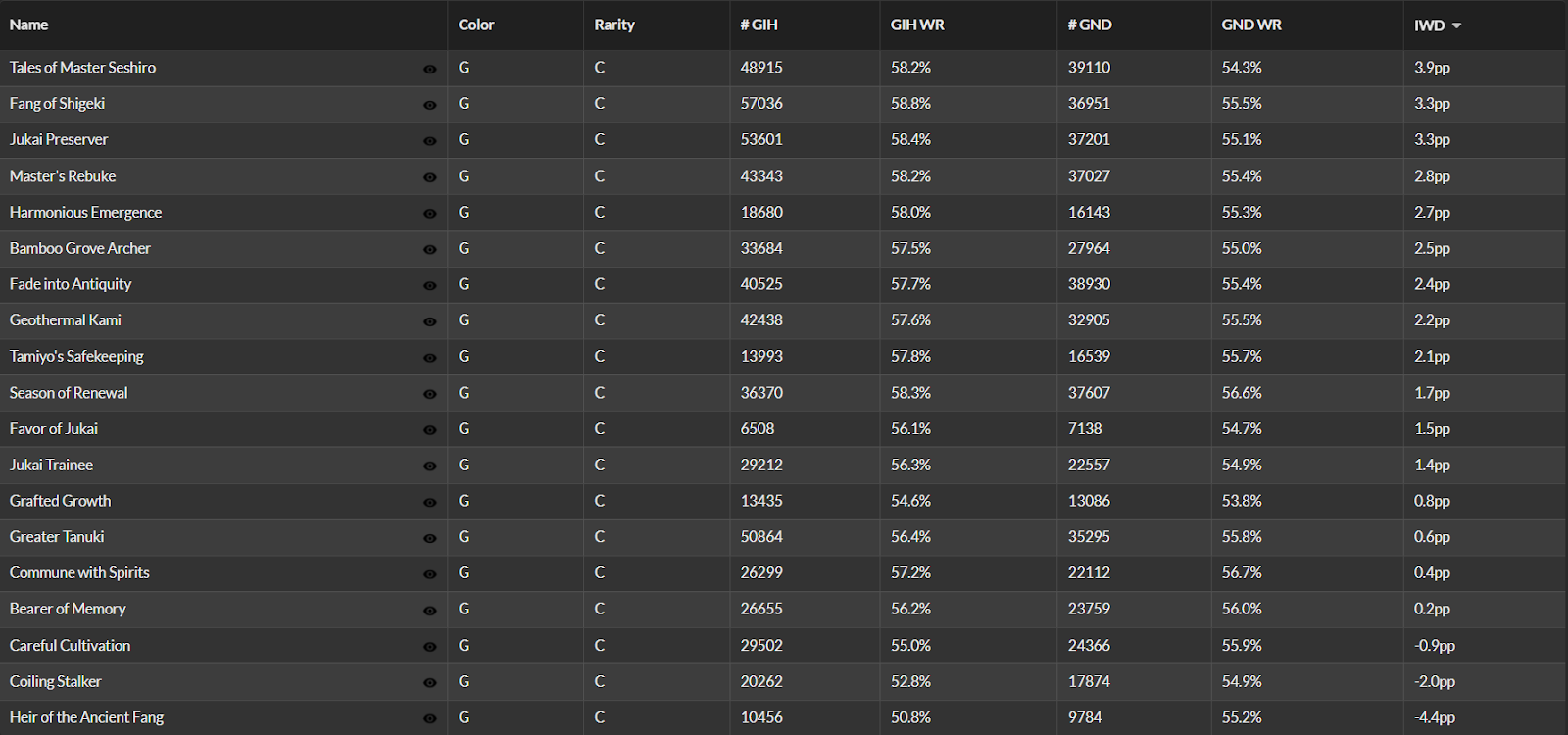Viewport: 1568px width, 735px height.
Task: Click the eye icon beside Bamboo Grove Archer
Action: [429, 250]
